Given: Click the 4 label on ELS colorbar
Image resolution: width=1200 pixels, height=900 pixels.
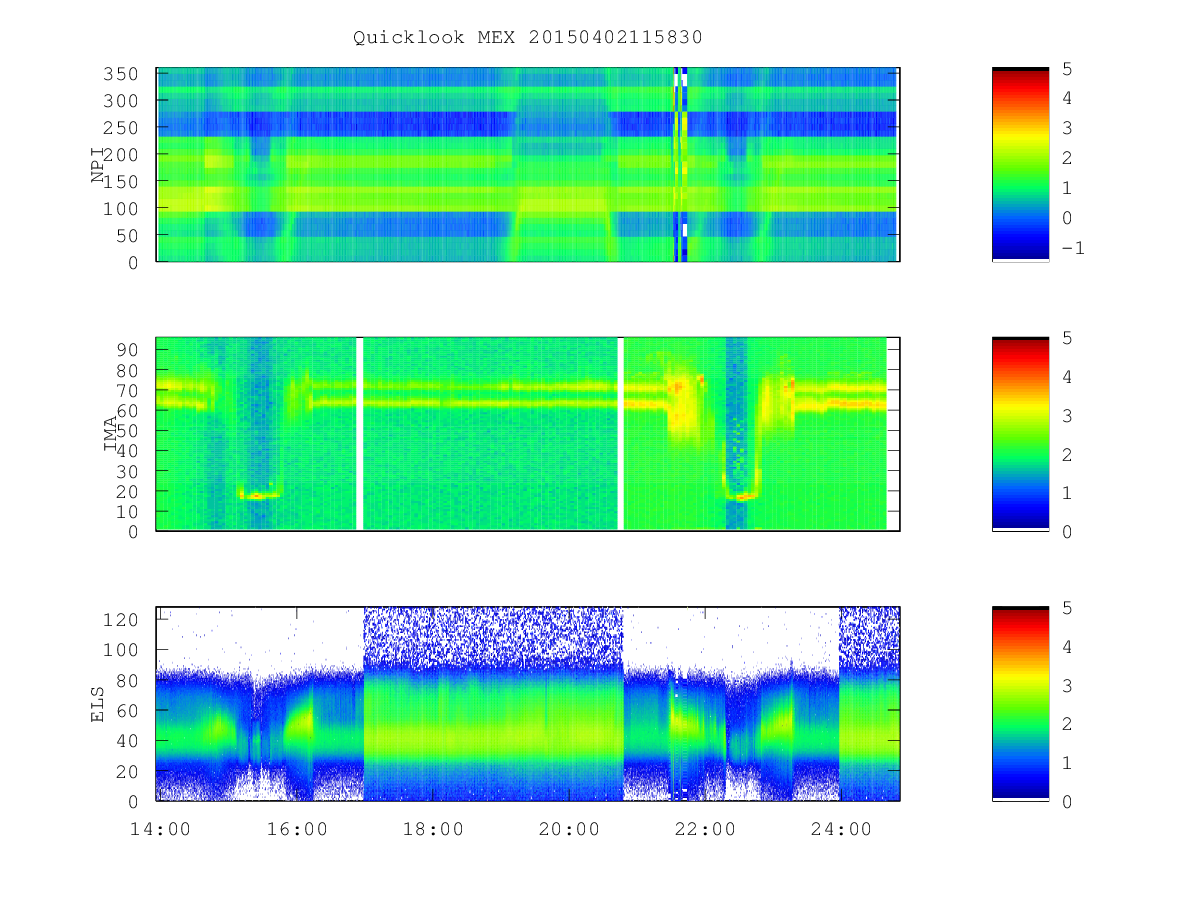Looking at the screenshot, I should (x=1066, y=646).
